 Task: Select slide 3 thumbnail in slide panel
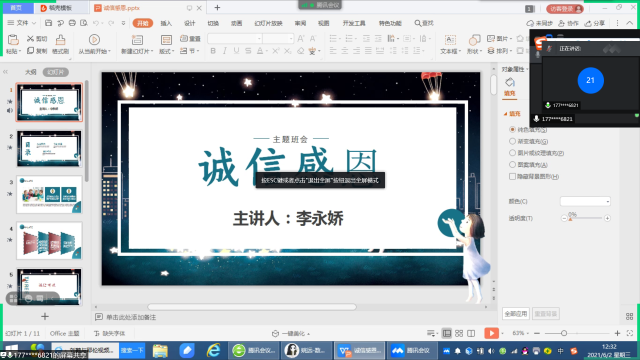point(49,195)
